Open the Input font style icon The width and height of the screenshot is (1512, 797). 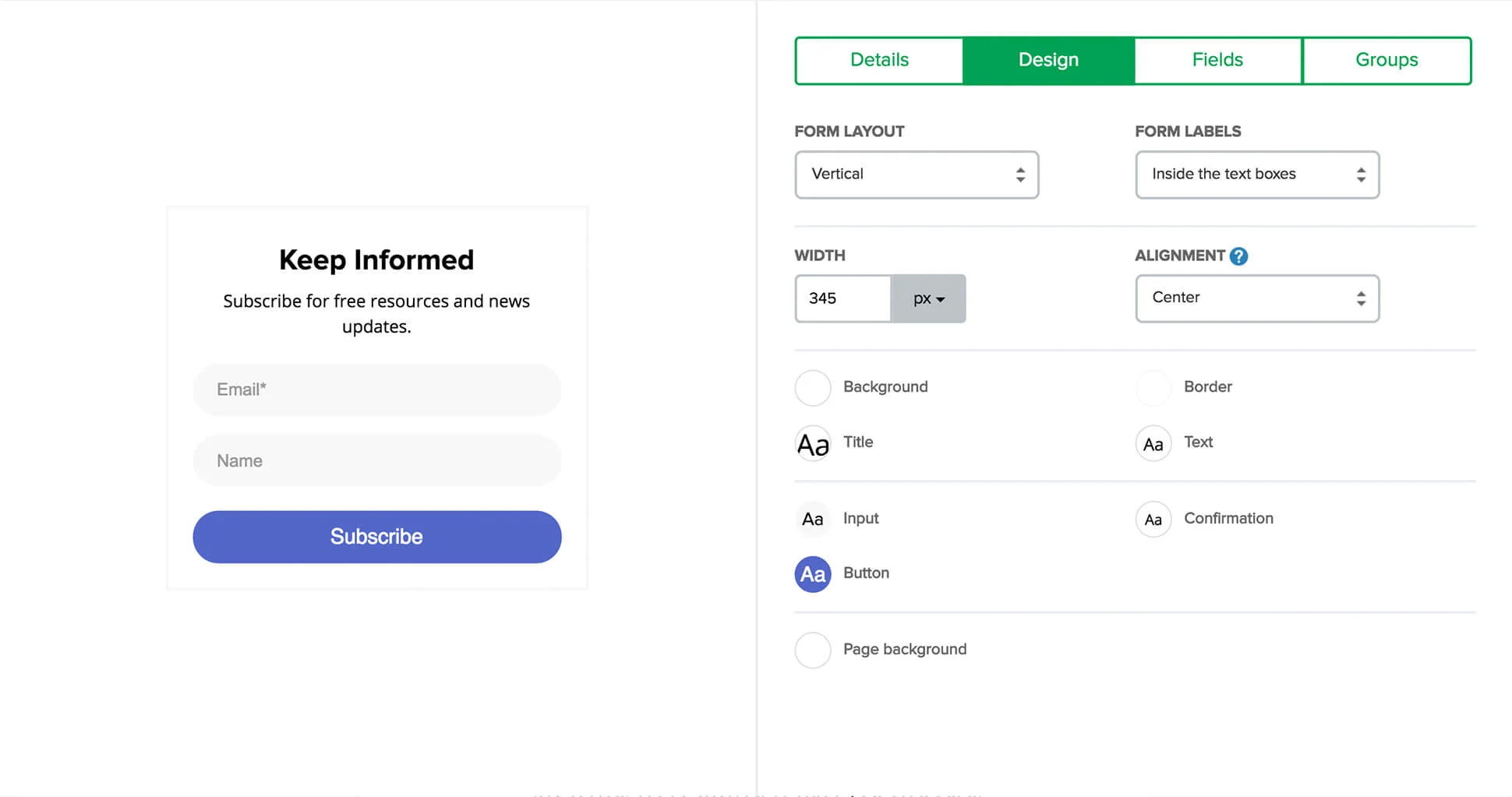pos(813,520)
